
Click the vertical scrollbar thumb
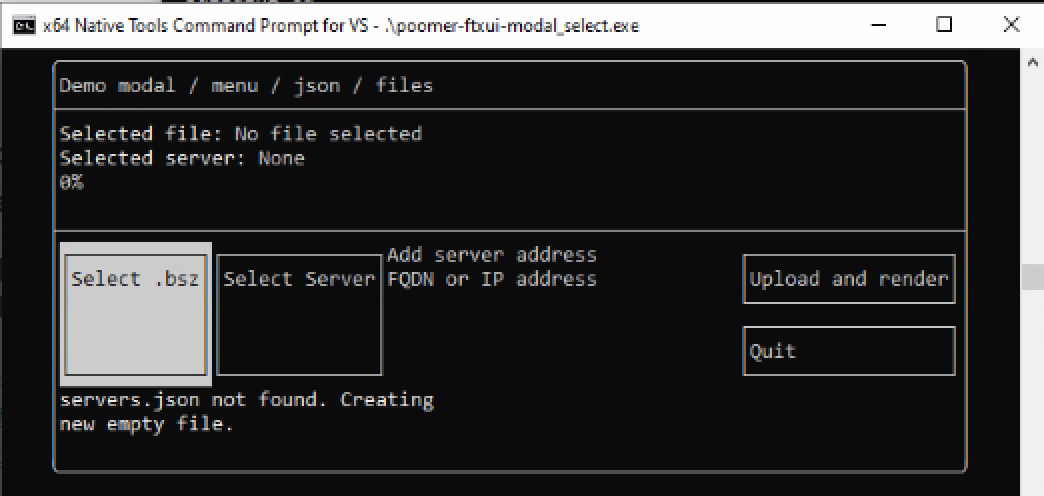tap(1033, 275)
